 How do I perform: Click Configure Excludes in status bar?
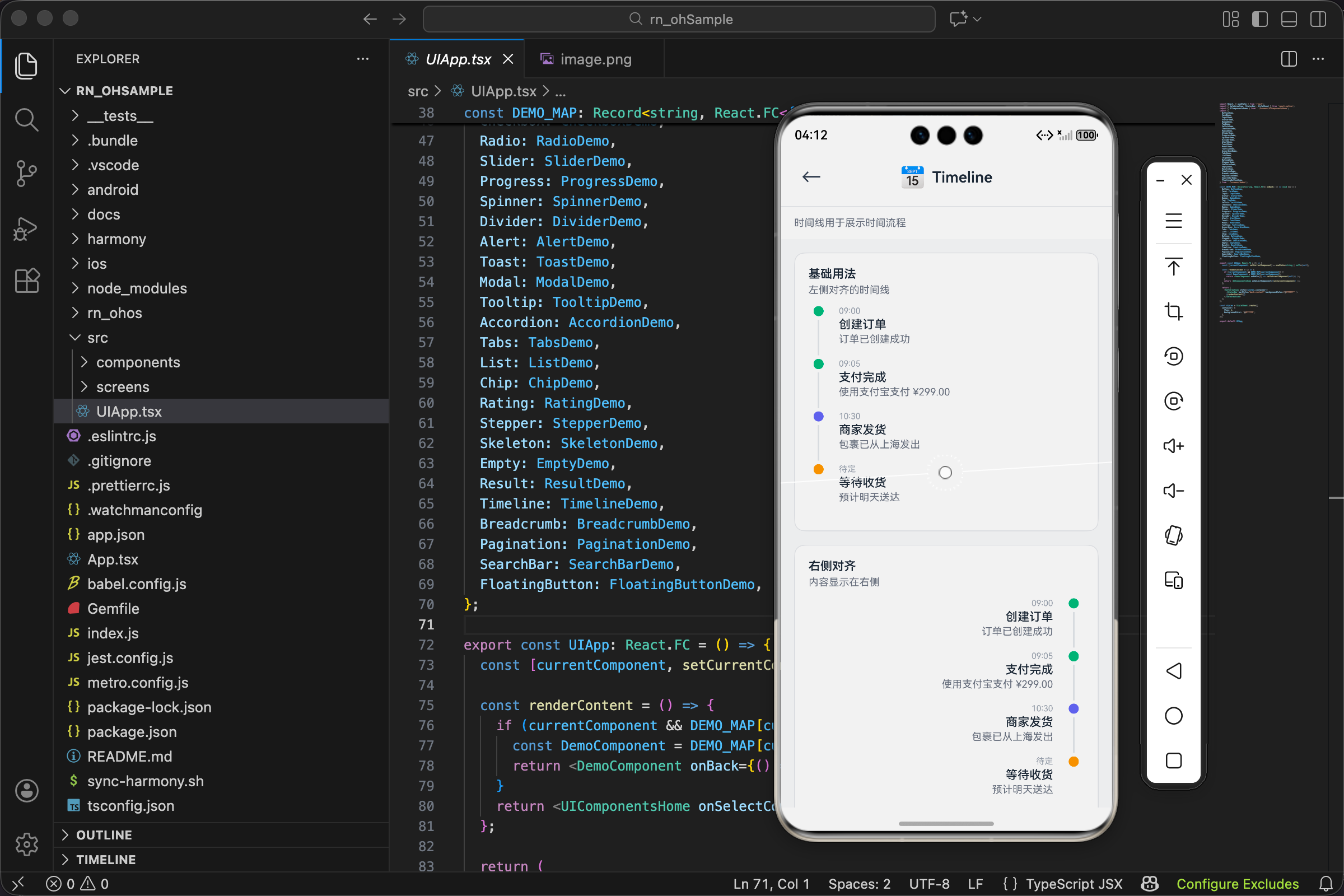click(x=1237, y=884)
